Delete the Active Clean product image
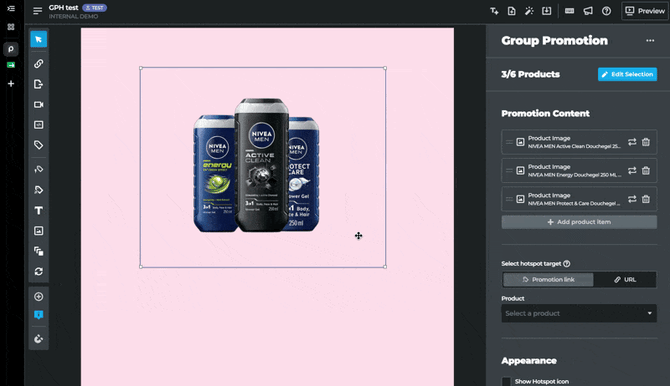The width and height of the screenshot is (670, 386). (x=646, y=142)
